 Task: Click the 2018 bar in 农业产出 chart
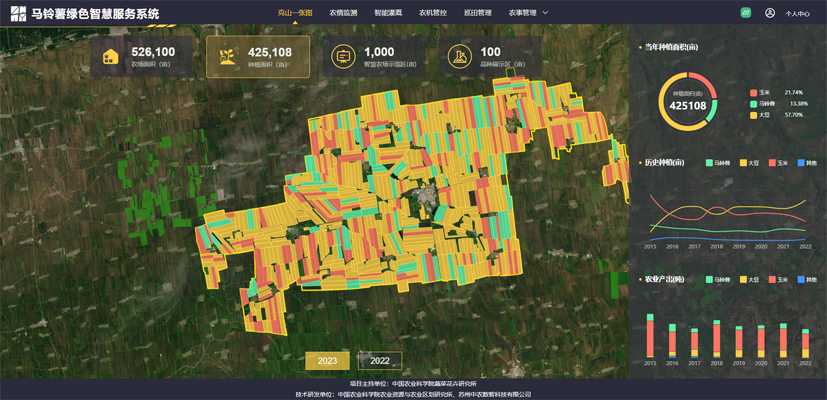pyautogui.click(x=717, y=340)
